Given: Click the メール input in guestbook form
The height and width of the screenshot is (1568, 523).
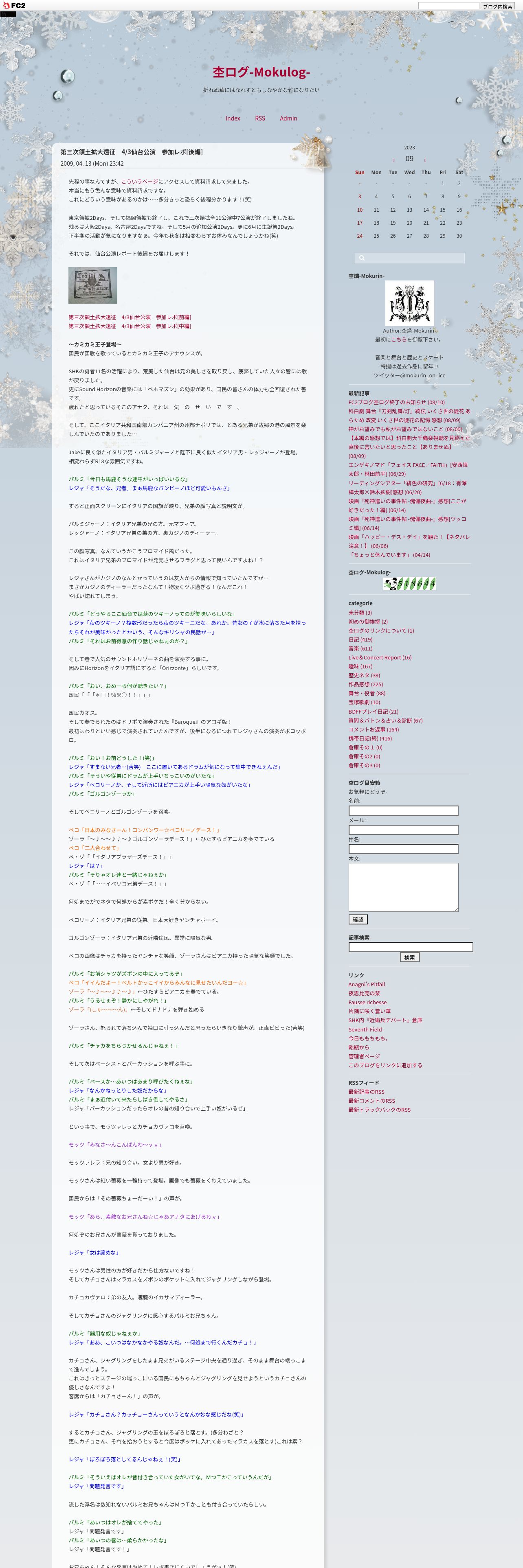Looking at the screenshot, I should 403,830.
